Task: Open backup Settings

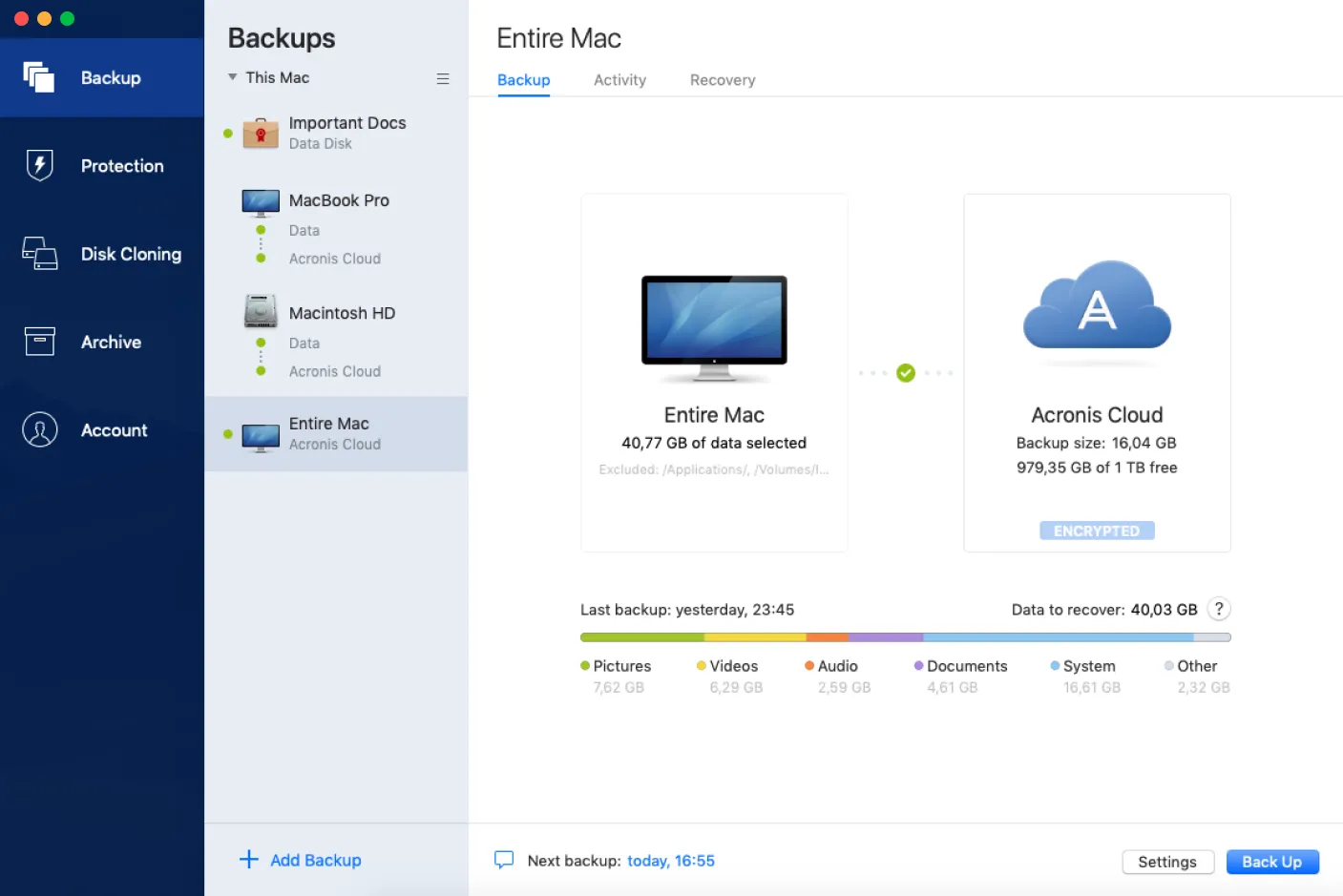Action: pos(1167,861)
